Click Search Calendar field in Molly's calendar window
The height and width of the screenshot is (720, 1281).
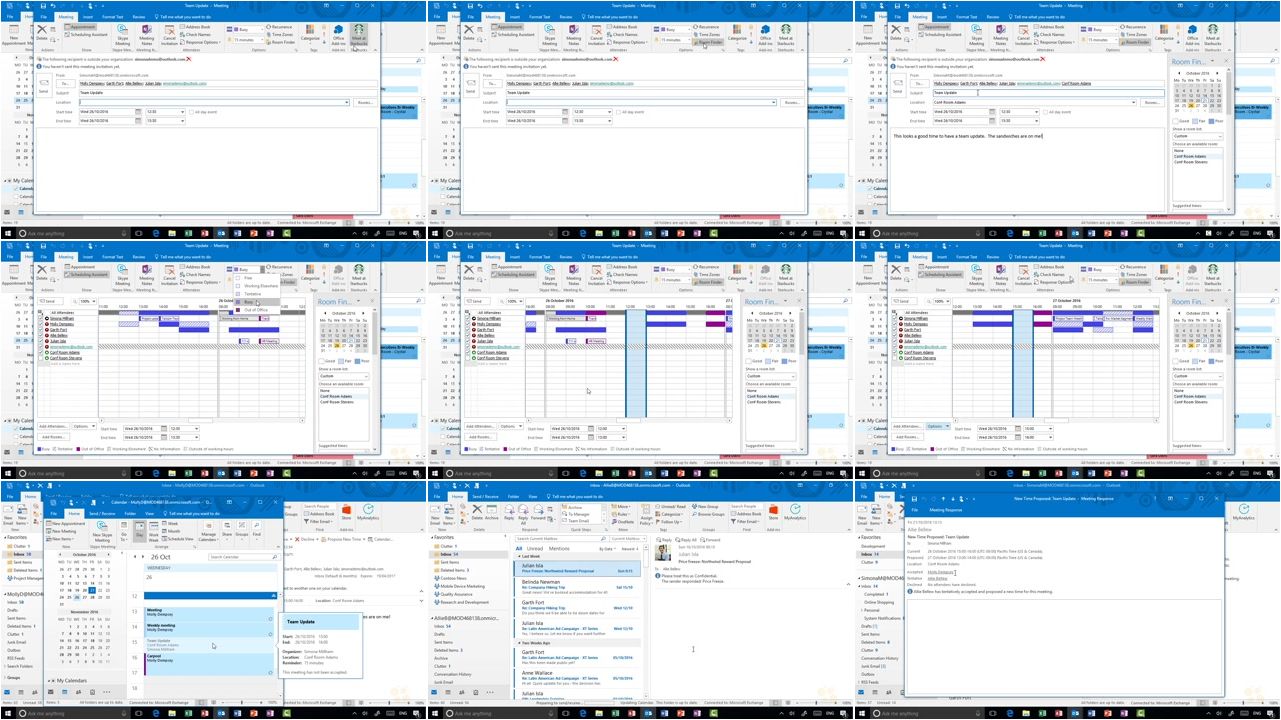(x=245, y=557)
